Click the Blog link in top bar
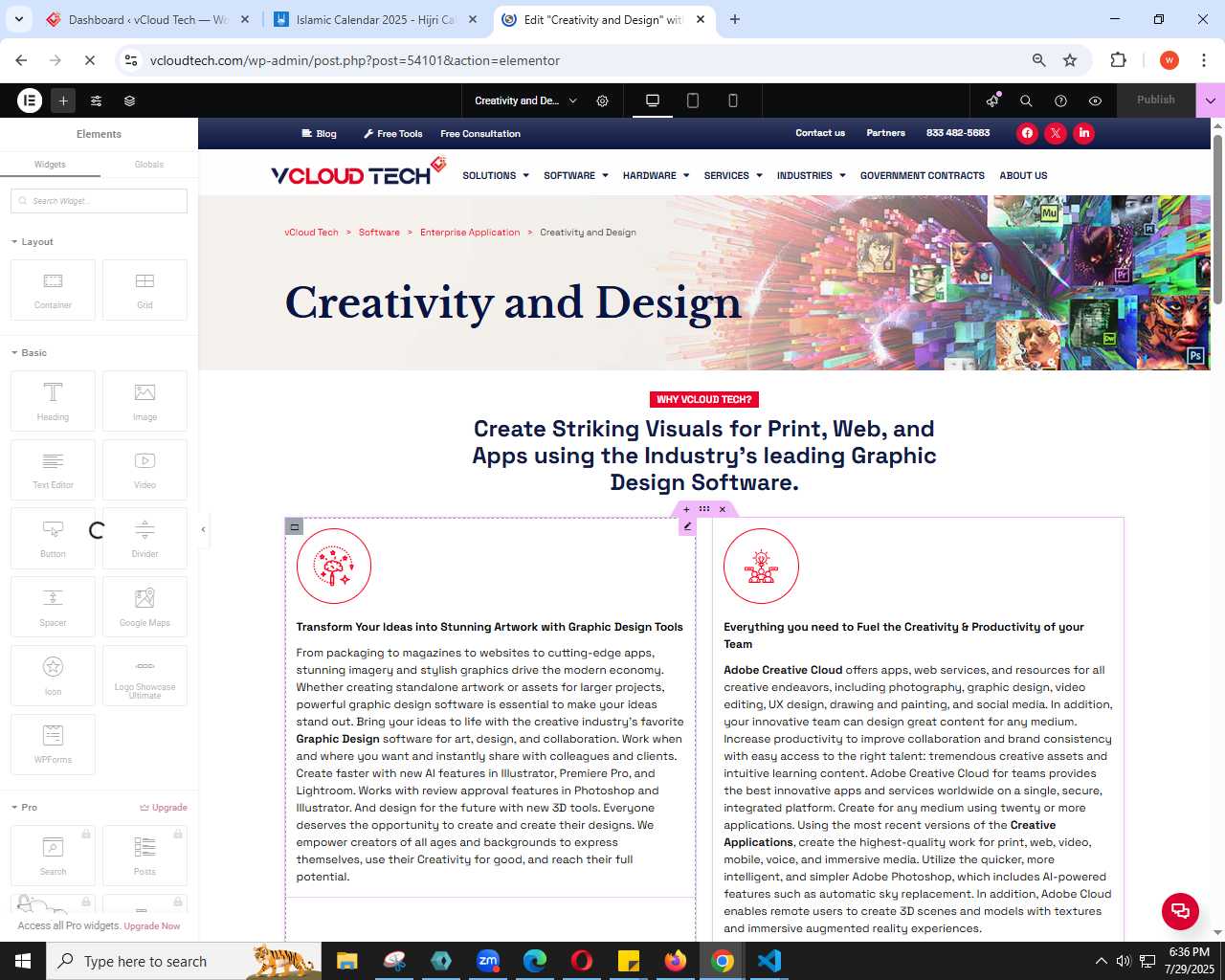 click(x=319, y=134)
